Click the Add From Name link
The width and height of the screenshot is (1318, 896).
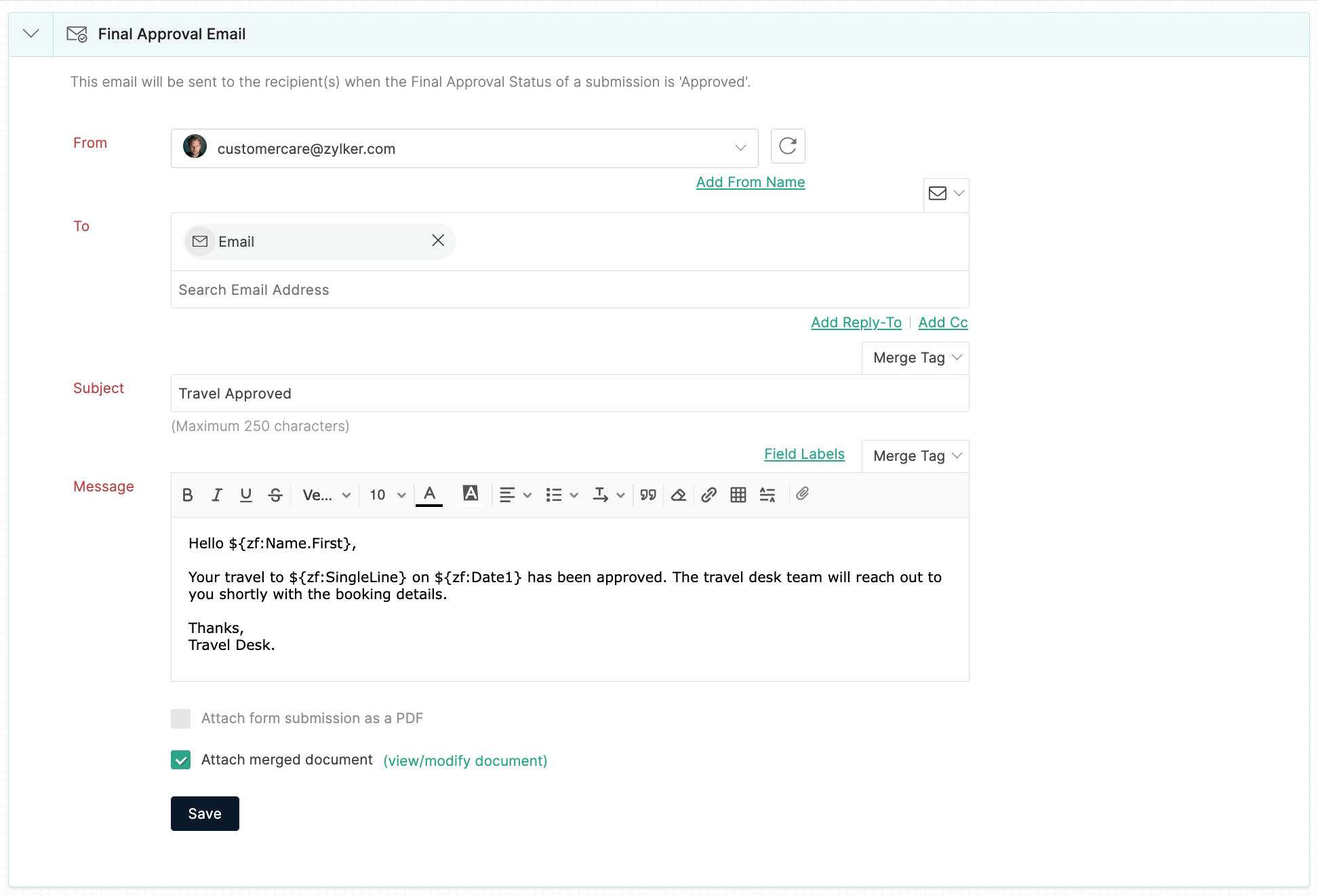tap(751, 182)
